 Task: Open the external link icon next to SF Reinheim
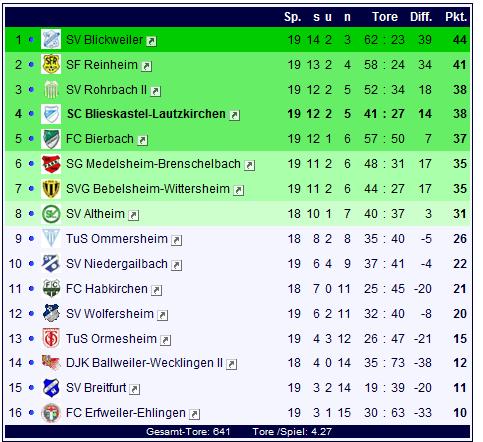(146, 66)
